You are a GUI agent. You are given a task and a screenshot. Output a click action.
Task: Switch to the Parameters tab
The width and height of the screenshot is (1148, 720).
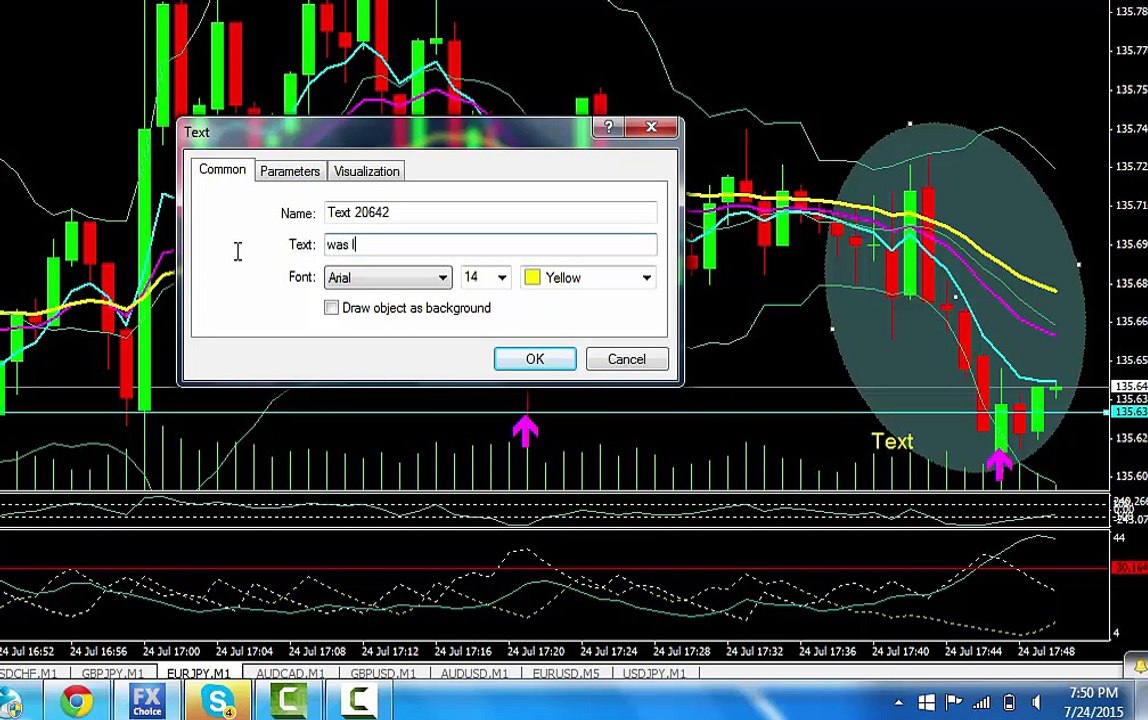click(x=290, y=171)
